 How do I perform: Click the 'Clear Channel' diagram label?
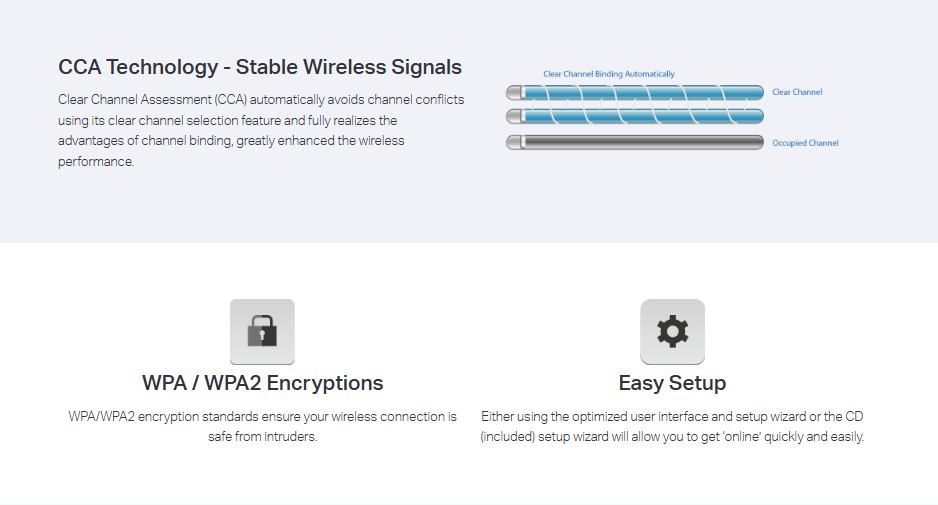797,92
